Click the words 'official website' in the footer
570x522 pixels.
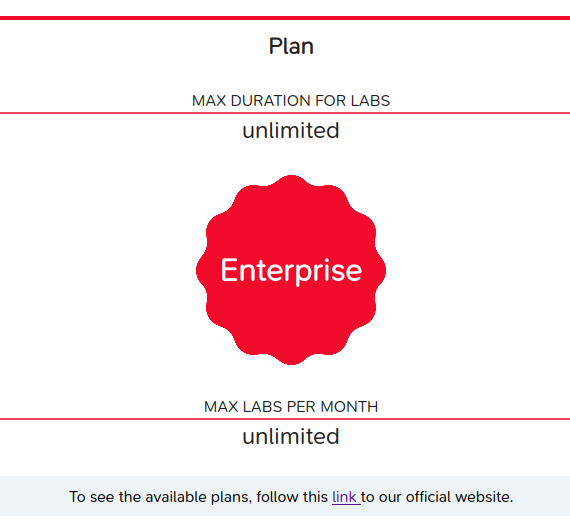point(459,497)
